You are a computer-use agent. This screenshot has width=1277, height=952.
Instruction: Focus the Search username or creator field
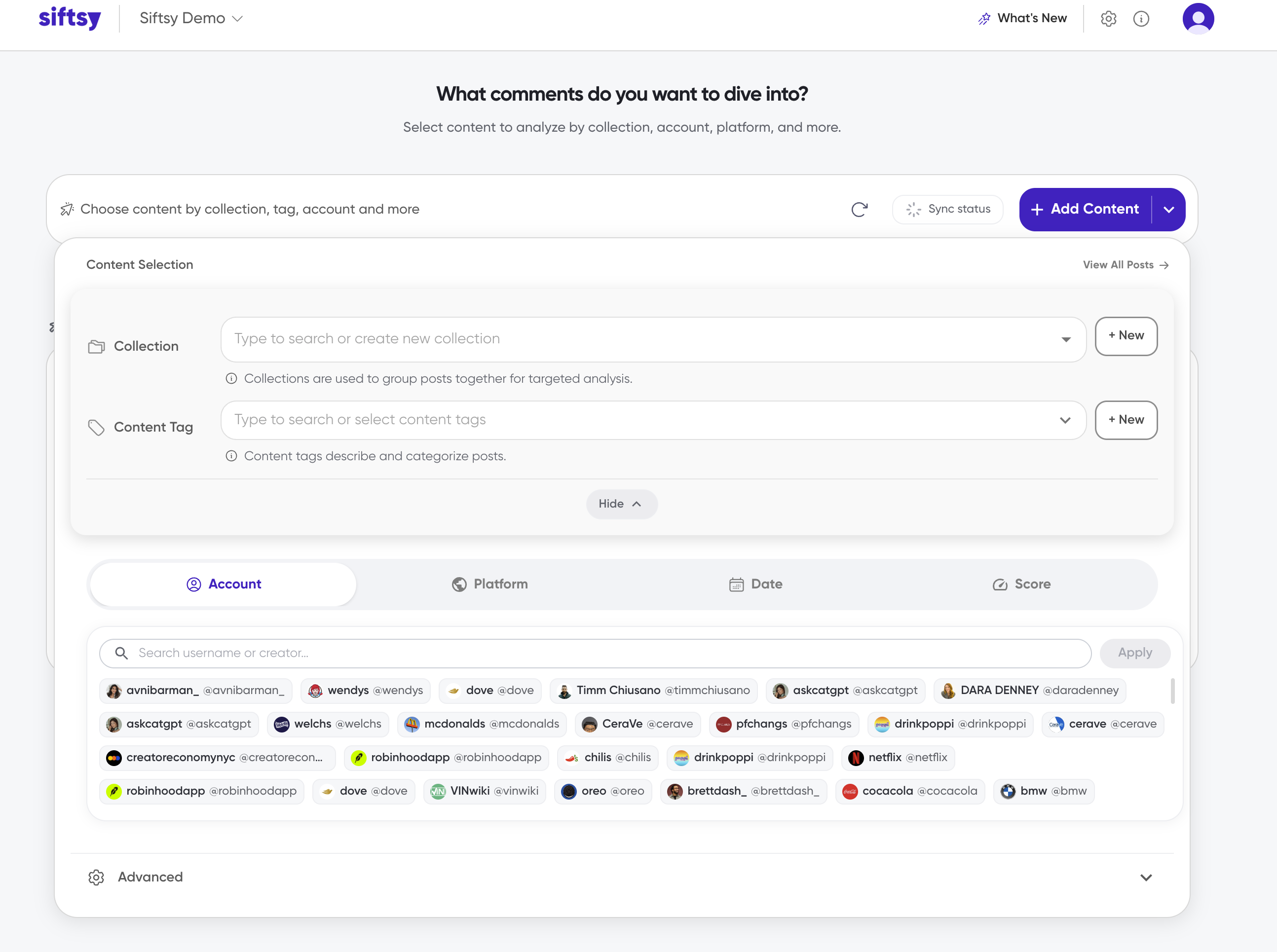coord(595,653)
